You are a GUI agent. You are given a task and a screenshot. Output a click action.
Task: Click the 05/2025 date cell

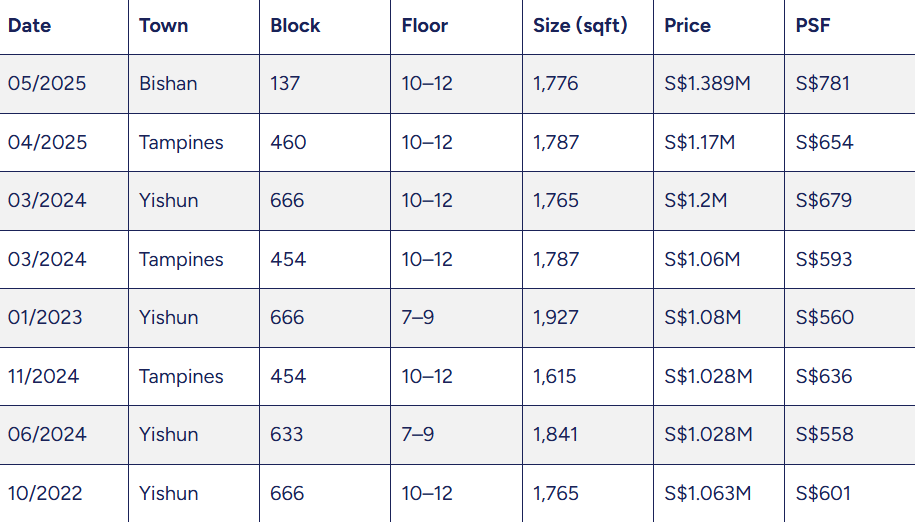(x=47, y=84)
